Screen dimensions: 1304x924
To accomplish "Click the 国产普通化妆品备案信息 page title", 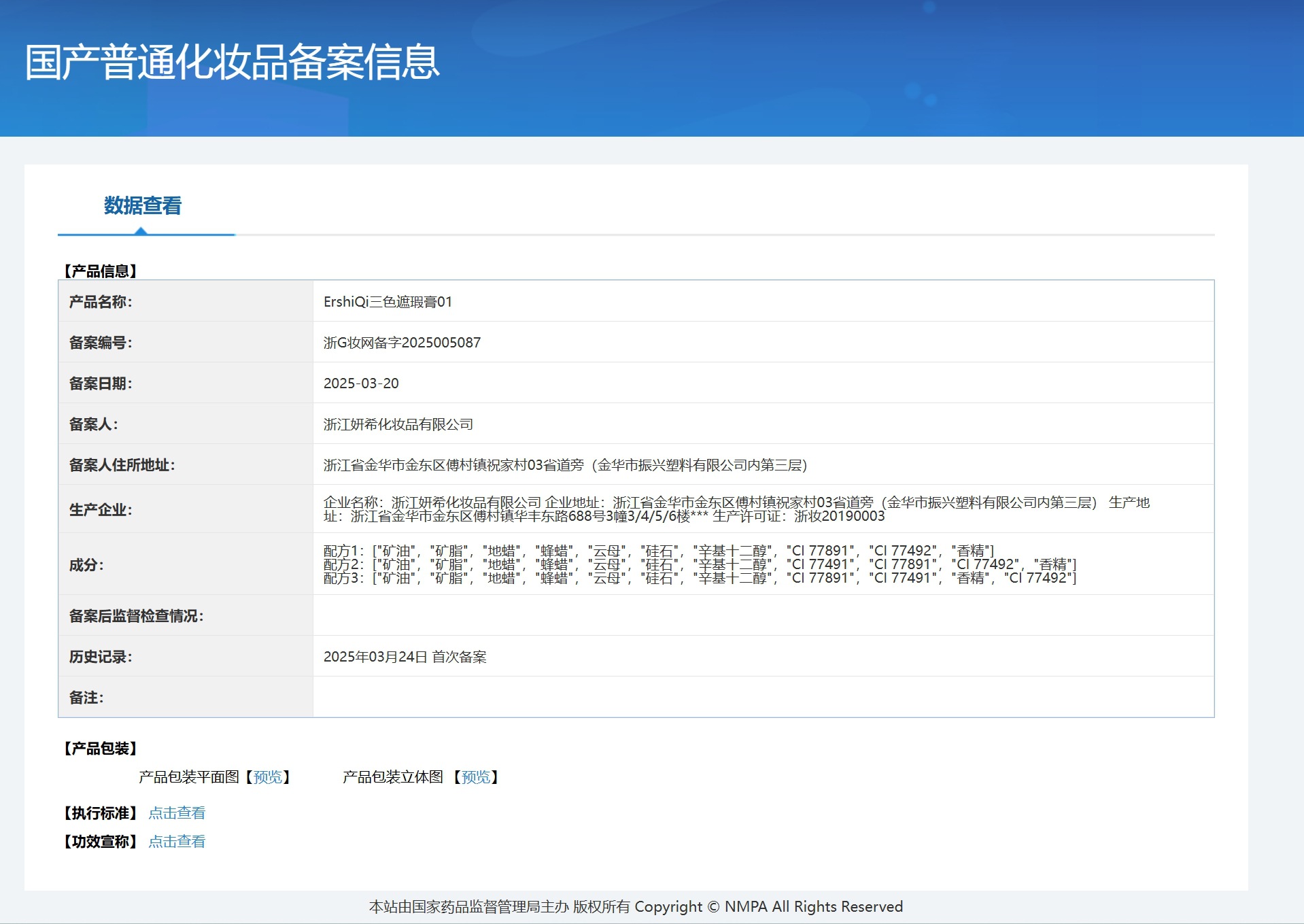I will click(233, 62).
